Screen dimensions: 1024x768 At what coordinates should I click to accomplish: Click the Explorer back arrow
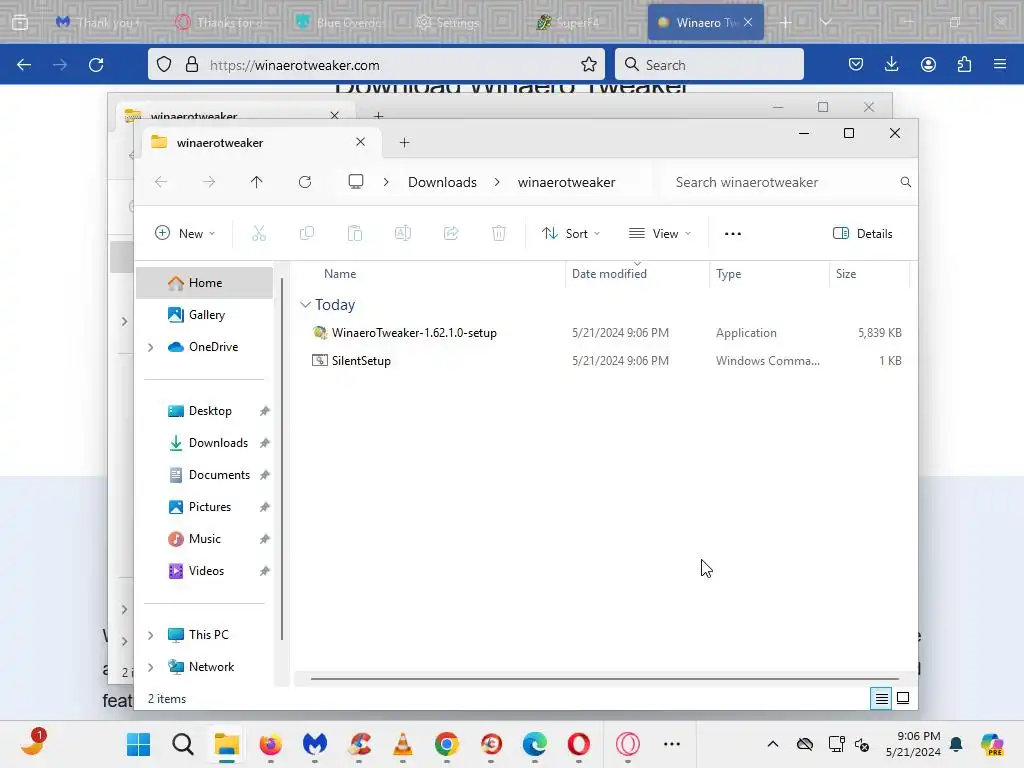161,182
